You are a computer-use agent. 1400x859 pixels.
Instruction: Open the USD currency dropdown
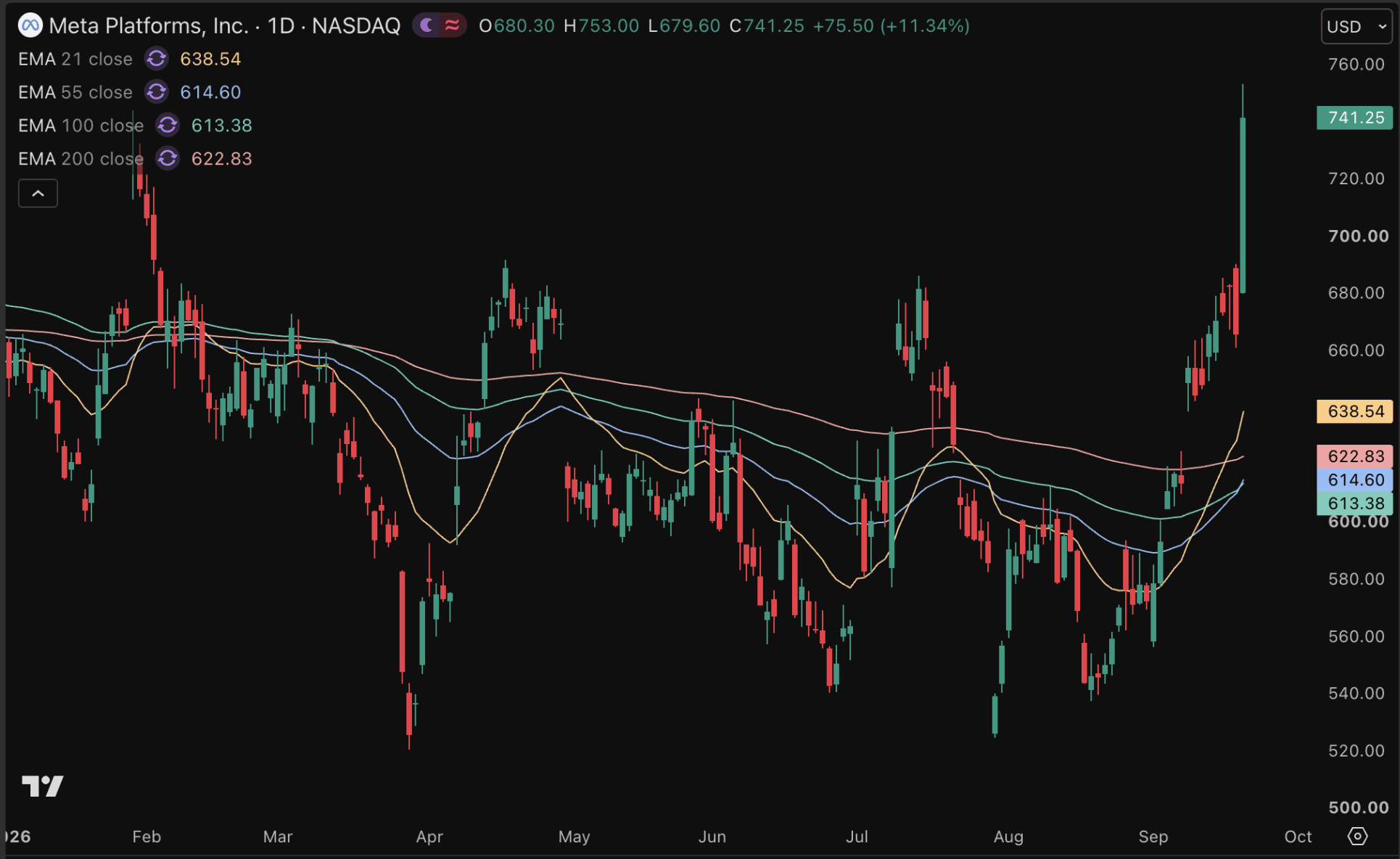[1356, 27]
